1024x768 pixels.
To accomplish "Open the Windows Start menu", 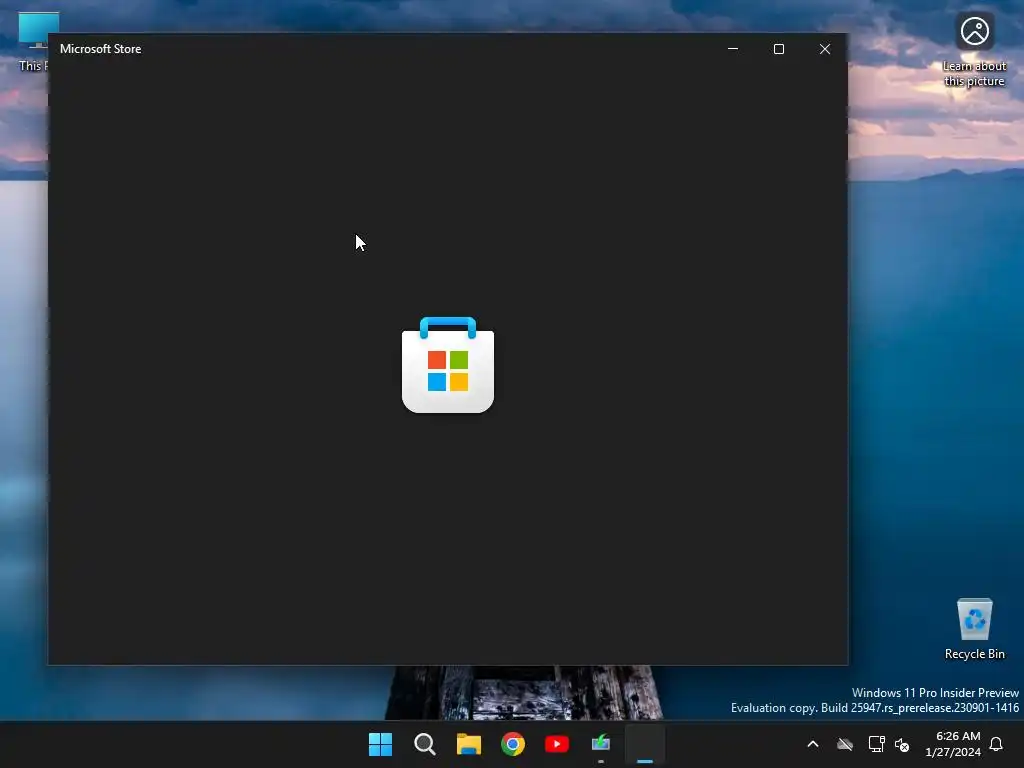I will [x=380, y=744].
